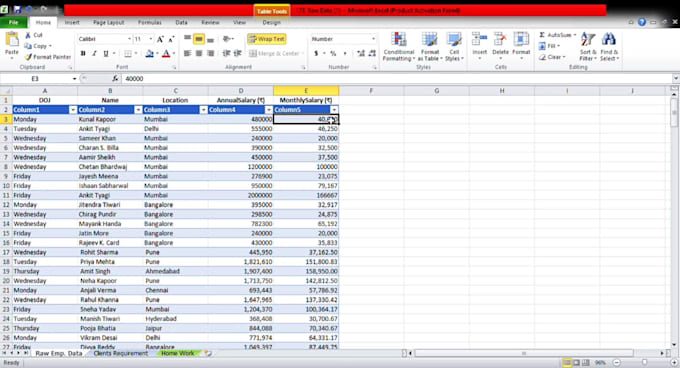Align text left

pyautogui.click(x=187, y=53)
